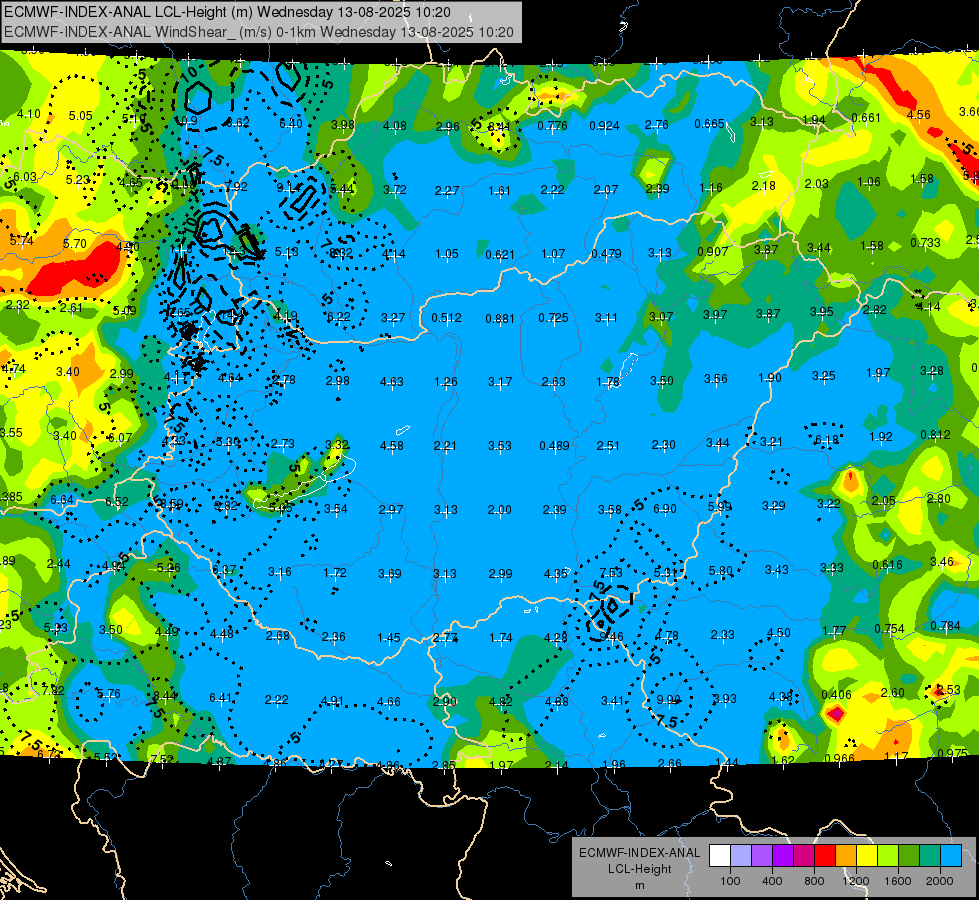The height and width of the screenshot is (900, 979).
Task: Click the wind shear value 0.907
Action: pos(713,252)
